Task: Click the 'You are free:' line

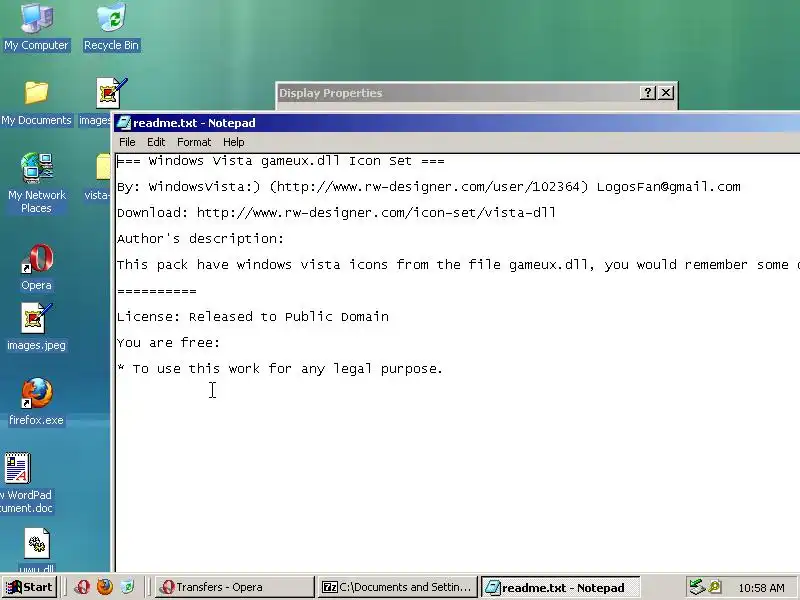Action: (168, 343)
